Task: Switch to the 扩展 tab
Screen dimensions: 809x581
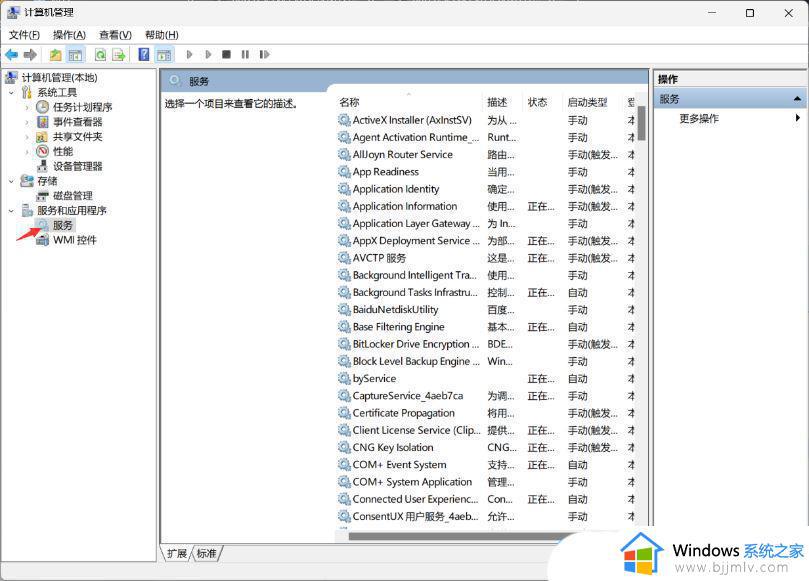Action: tap(177, 554)
